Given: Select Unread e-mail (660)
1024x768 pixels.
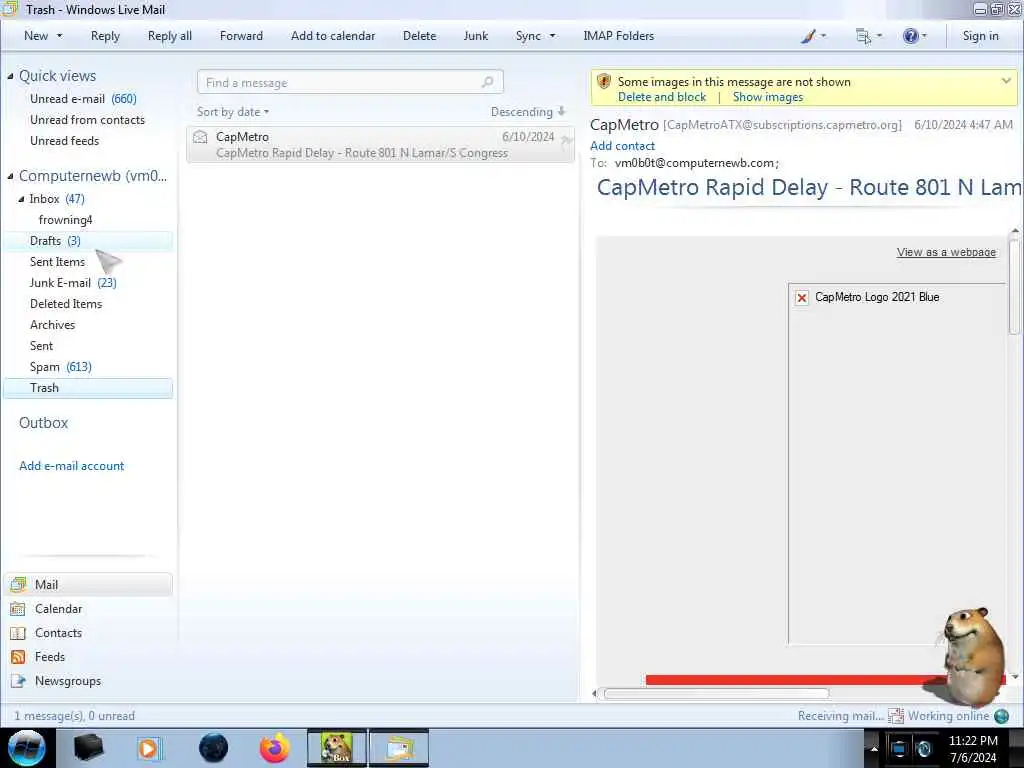Looking at the screenshot, I should click(83, 99).
